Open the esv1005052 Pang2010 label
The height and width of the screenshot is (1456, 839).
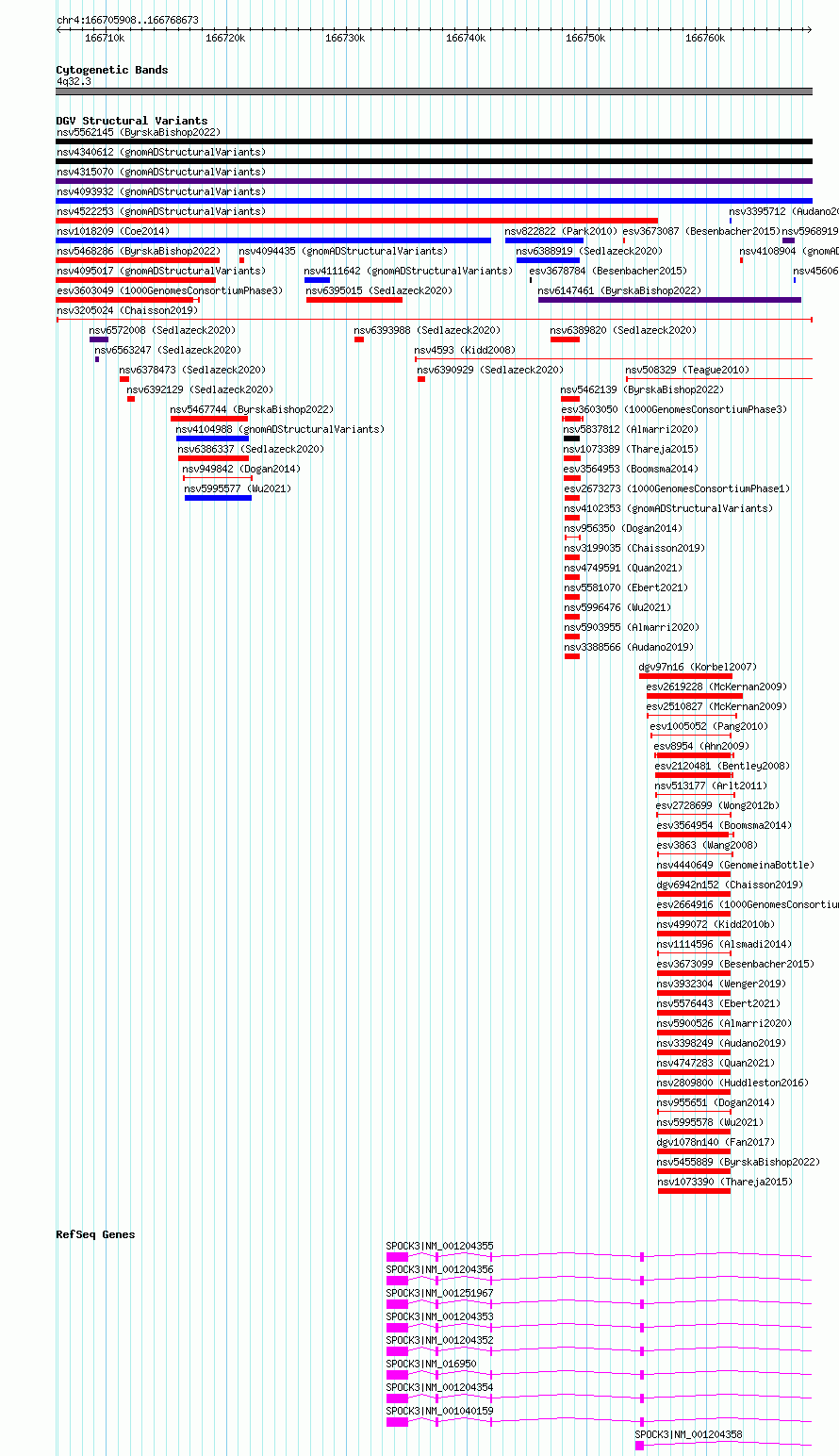[x=710, y=727]
